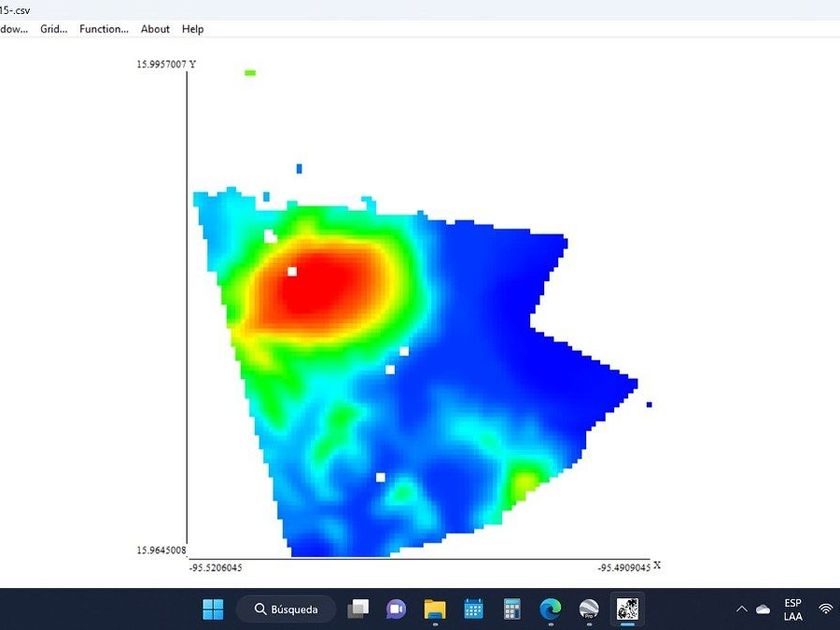Open the Calculator app icon
This screenshot has height=630, width=840.
click(512, 609)
